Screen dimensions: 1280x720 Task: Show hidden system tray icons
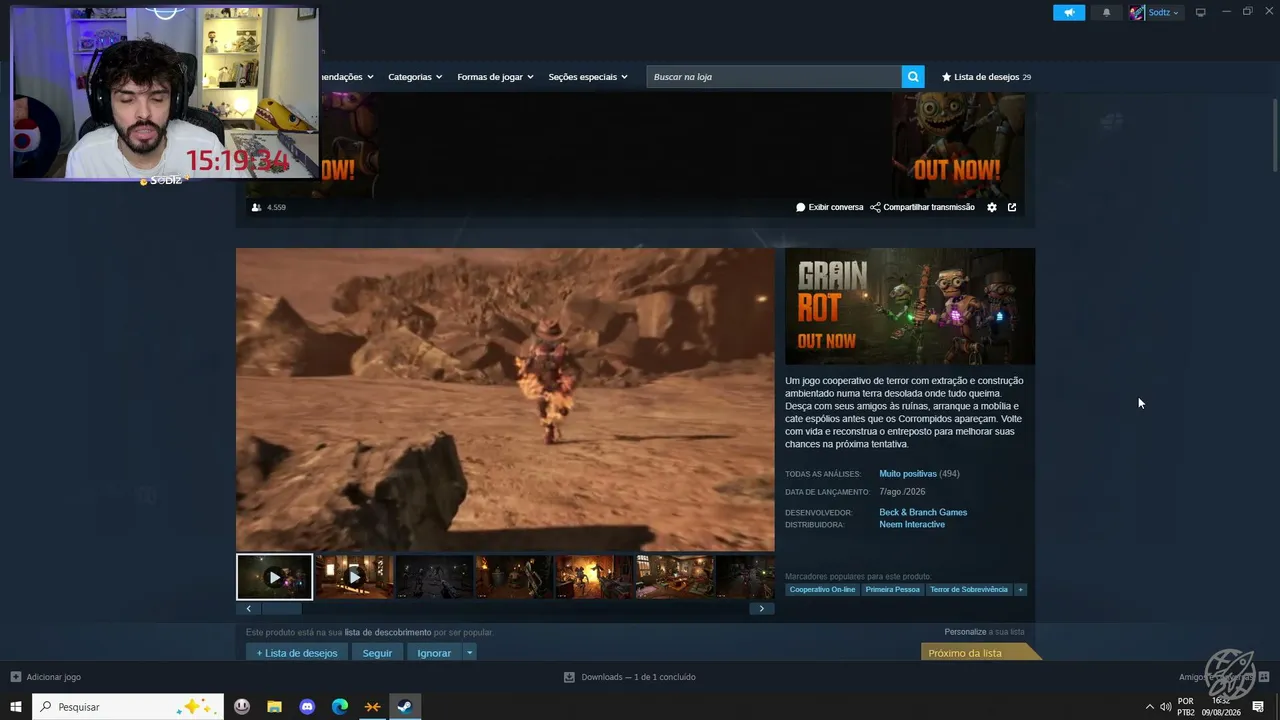coord(1149,707)
